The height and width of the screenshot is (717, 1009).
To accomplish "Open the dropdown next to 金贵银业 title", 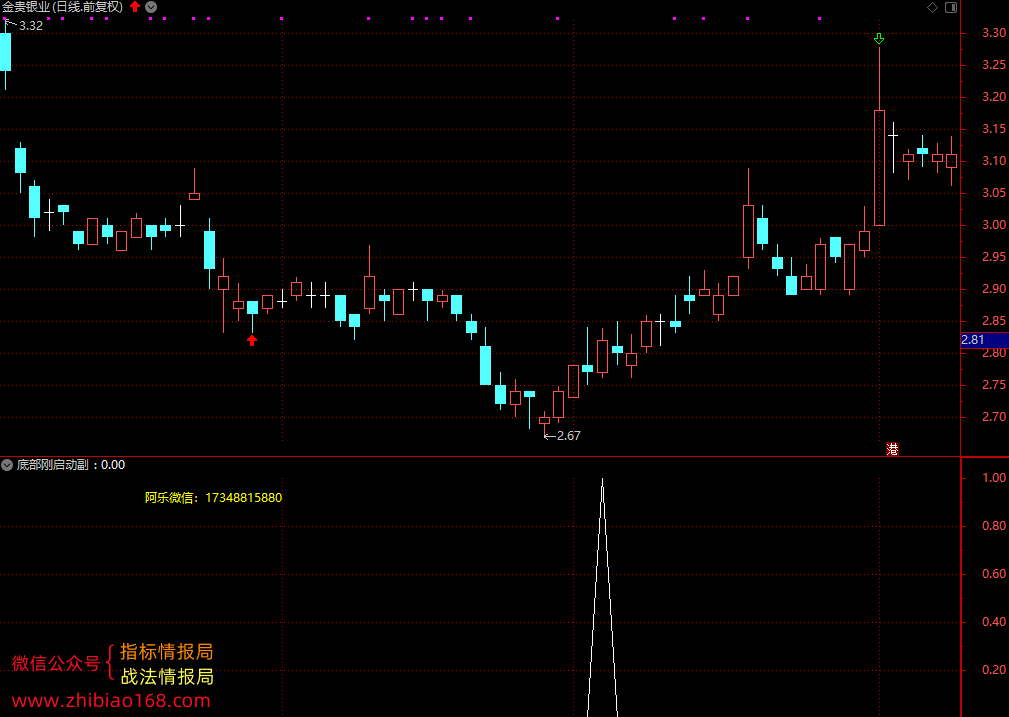I will click(151, 7).
